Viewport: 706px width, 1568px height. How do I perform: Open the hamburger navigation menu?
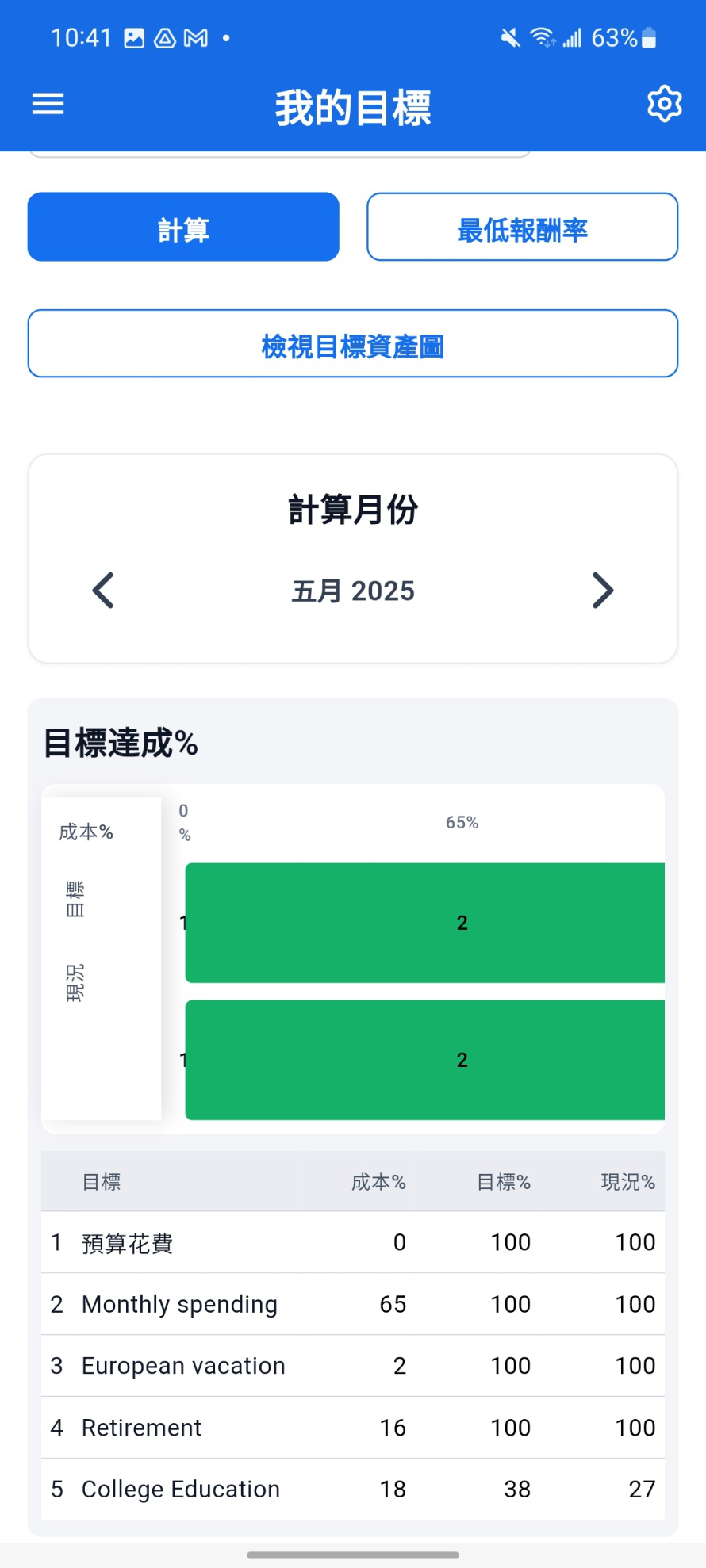pyautogui.click(x=48, y=104)
